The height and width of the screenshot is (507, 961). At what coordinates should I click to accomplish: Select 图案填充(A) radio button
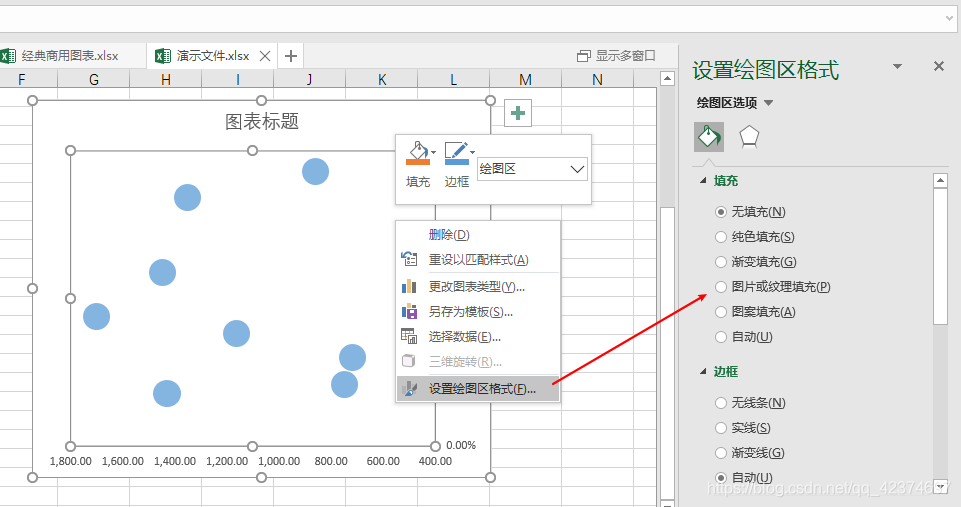tap(721, 311)
